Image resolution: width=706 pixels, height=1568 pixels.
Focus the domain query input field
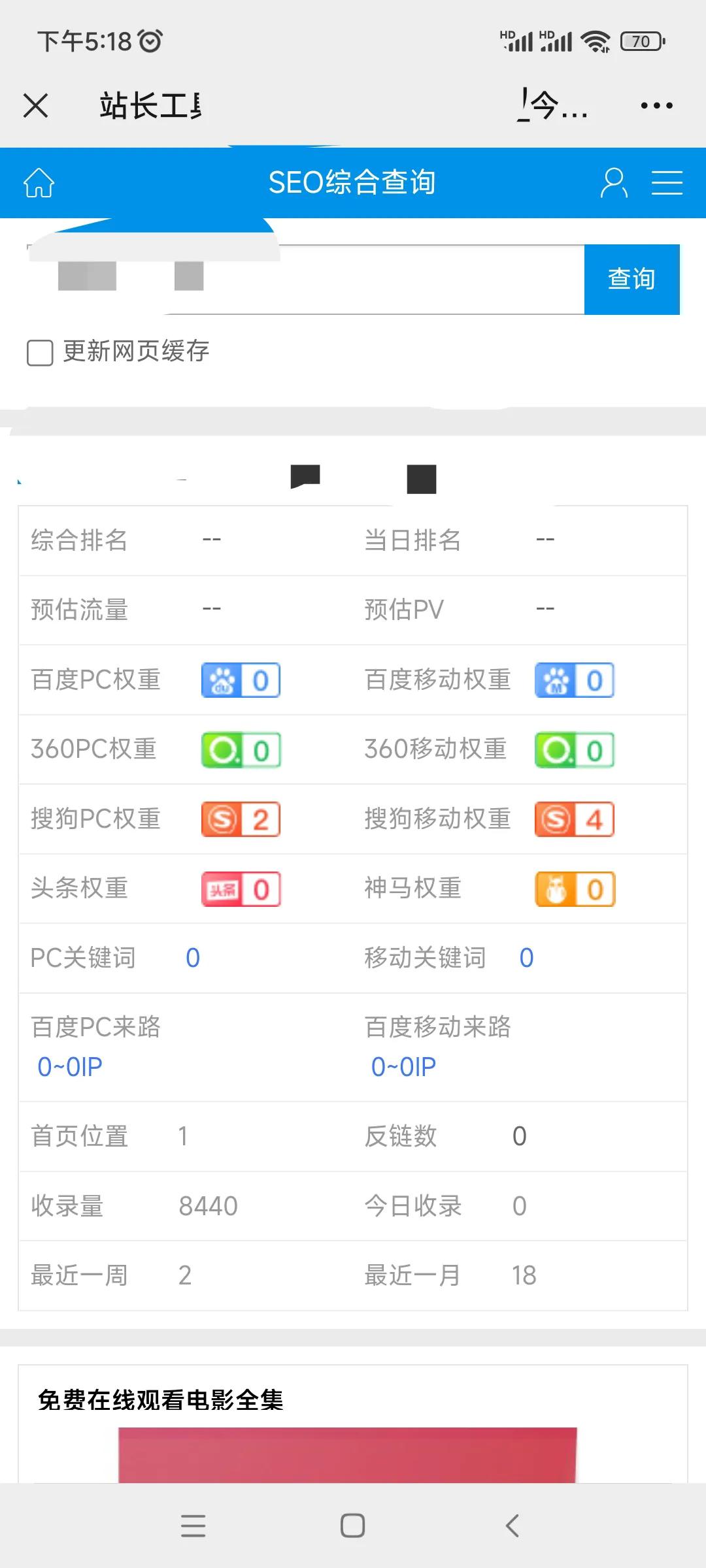coord(305,280)
